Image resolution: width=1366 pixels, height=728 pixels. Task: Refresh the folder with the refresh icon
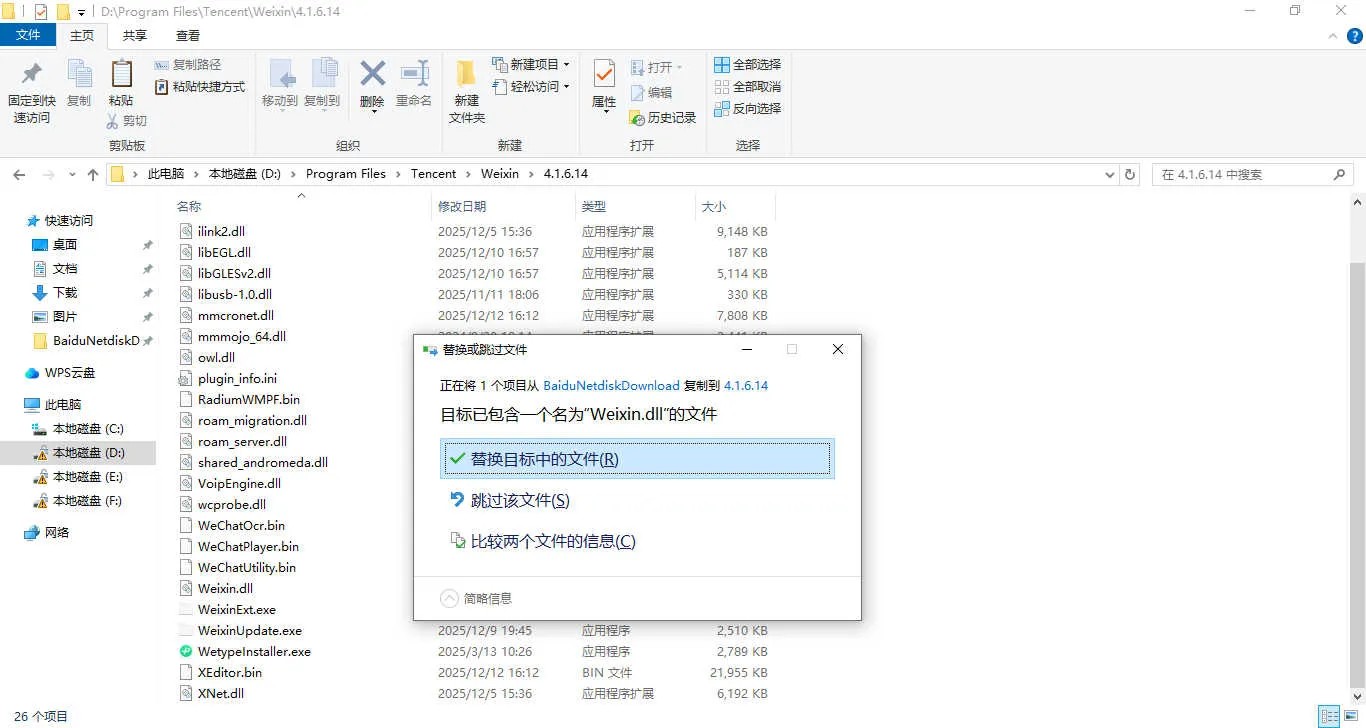(x=1129, y=173)
